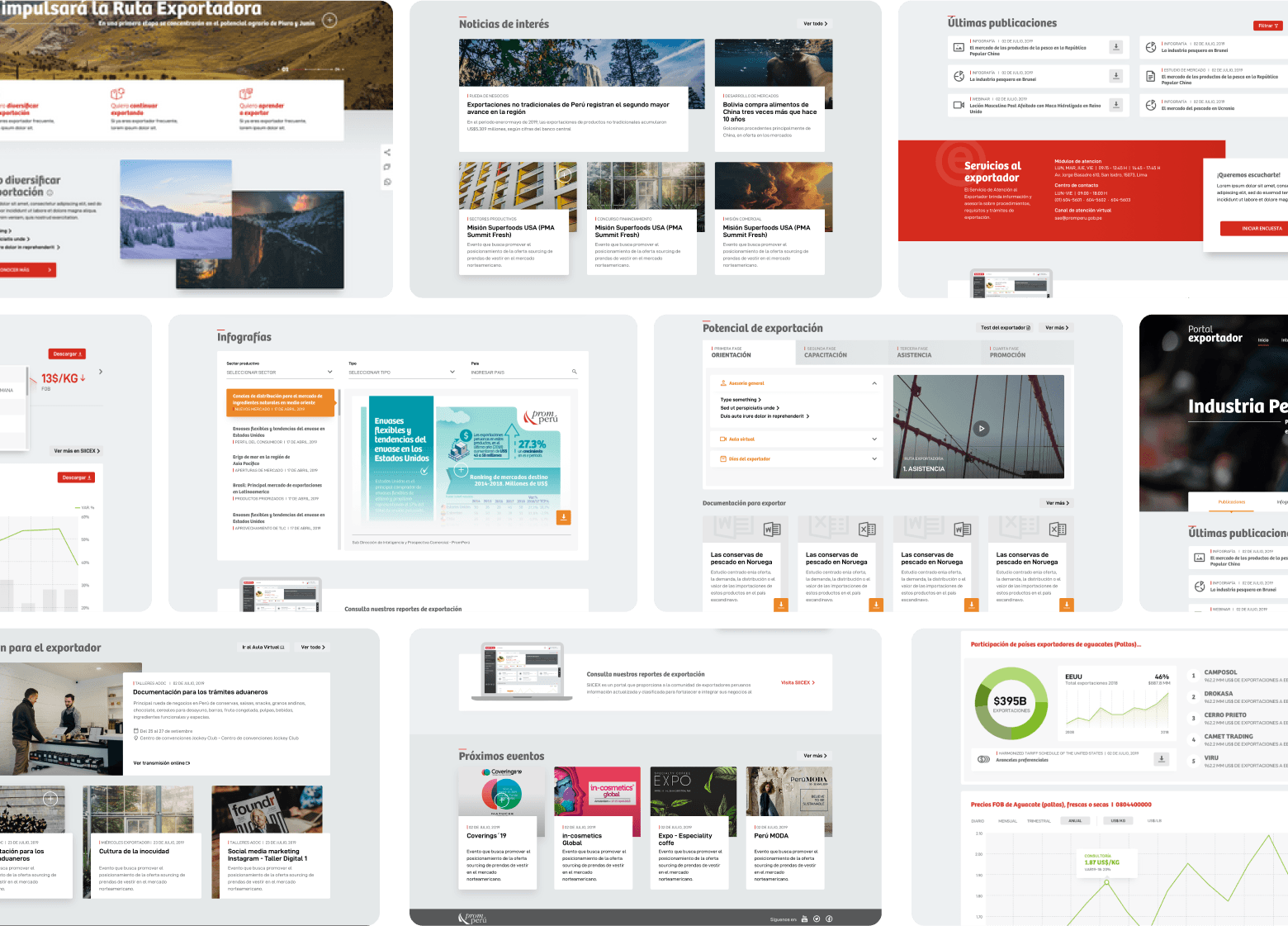
Task: Click Ver todo in the para el exportador section
Action: [313, 647]
